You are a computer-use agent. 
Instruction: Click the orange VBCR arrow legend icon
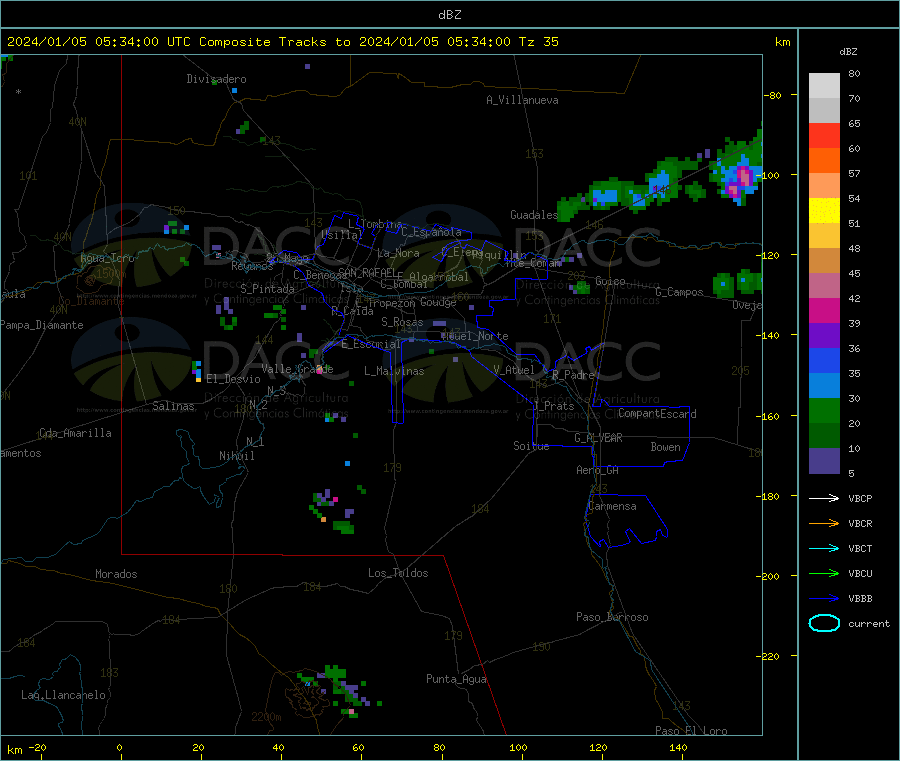click(824, 523)
